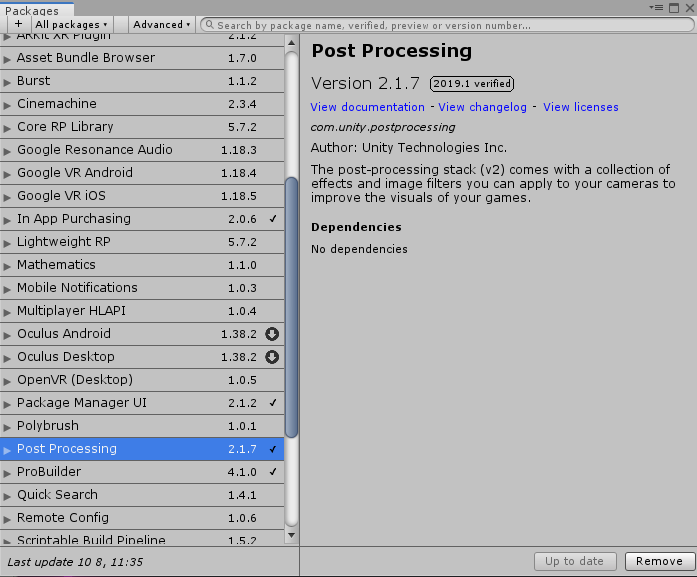Click Package Manager UI installed checkmark
Image resolution: width=697 pixels, height=577 pixels.
tap(273, 403)
